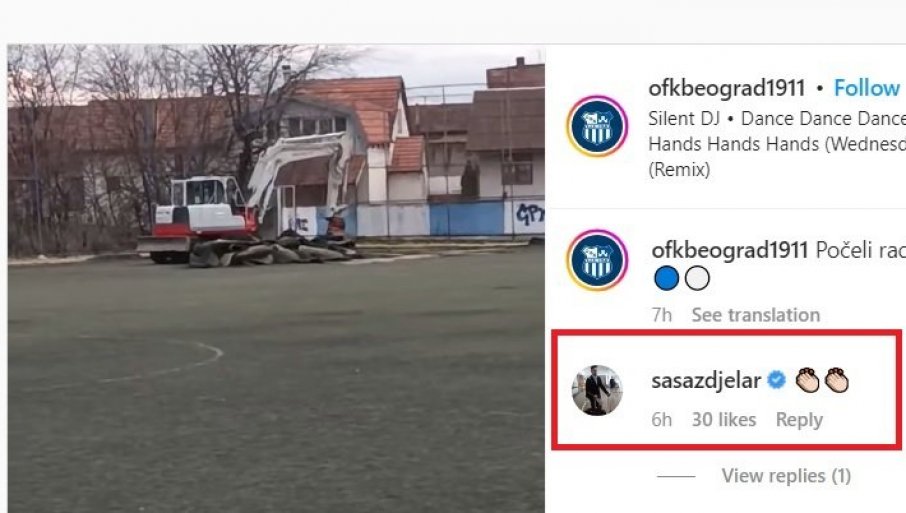Click the excavator video on the field
This screenshot has width=906, height=513.
[x=276, y=278]
